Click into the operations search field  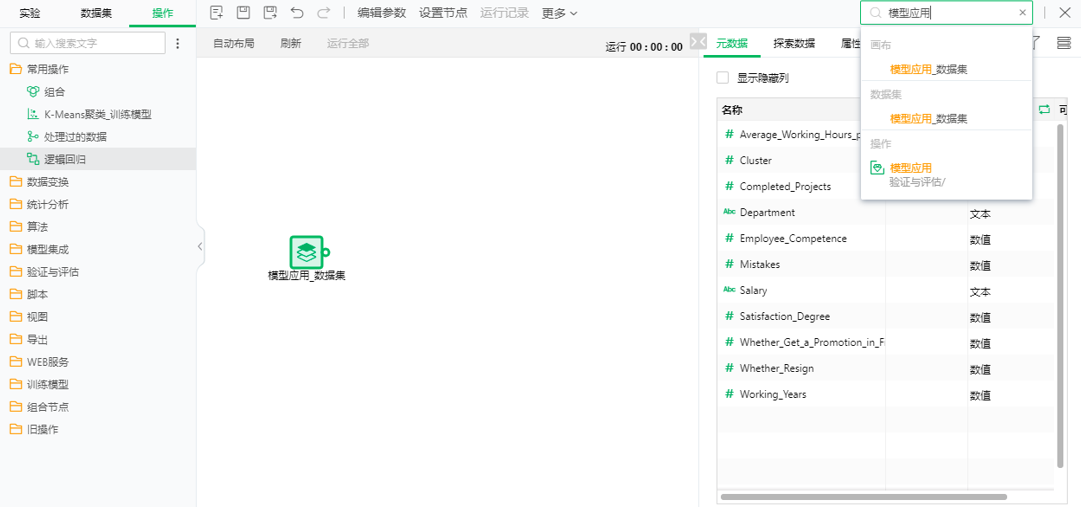(x=88, y=43)
